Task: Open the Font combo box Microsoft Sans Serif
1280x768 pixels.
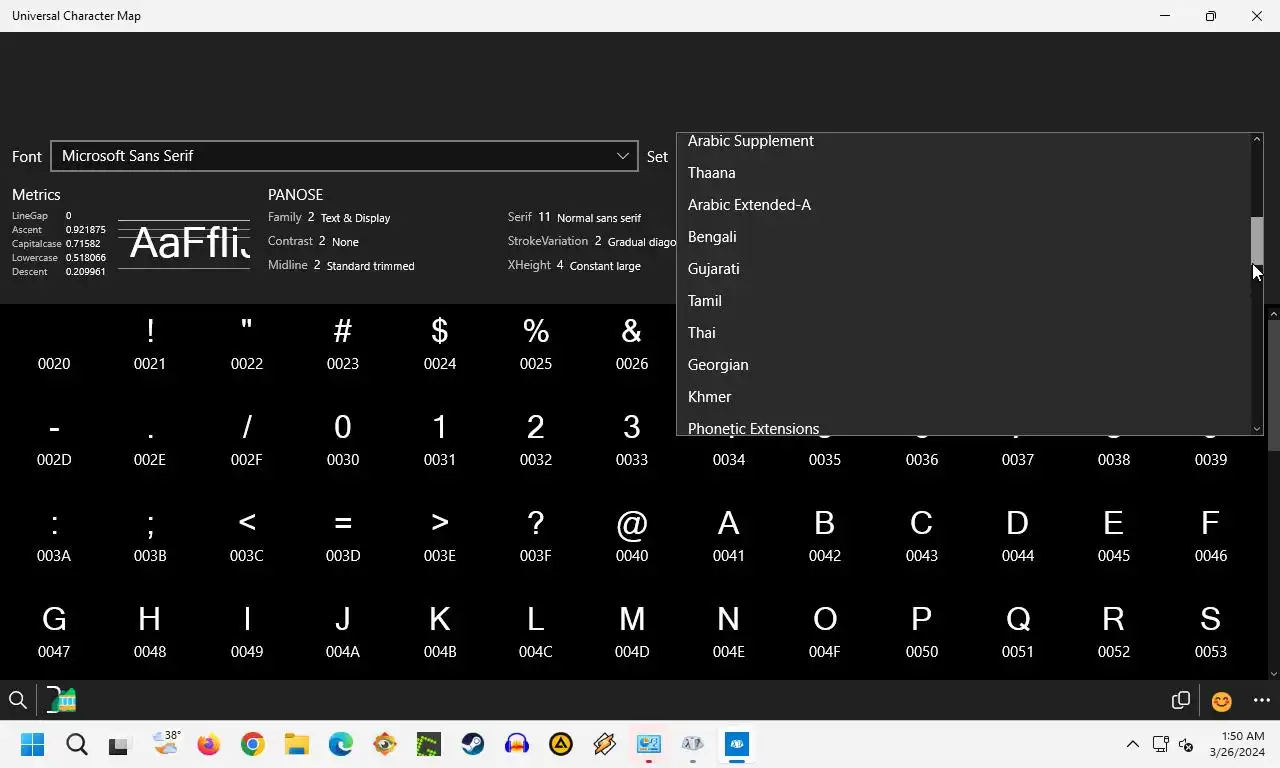Action: click(344, 156)
